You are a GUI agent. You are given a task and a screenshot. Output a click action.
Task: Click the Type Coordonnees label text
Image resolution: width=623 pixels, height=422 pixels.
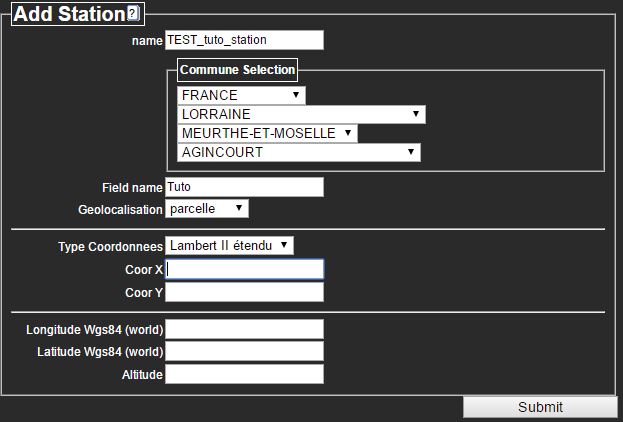click(110, 246)
